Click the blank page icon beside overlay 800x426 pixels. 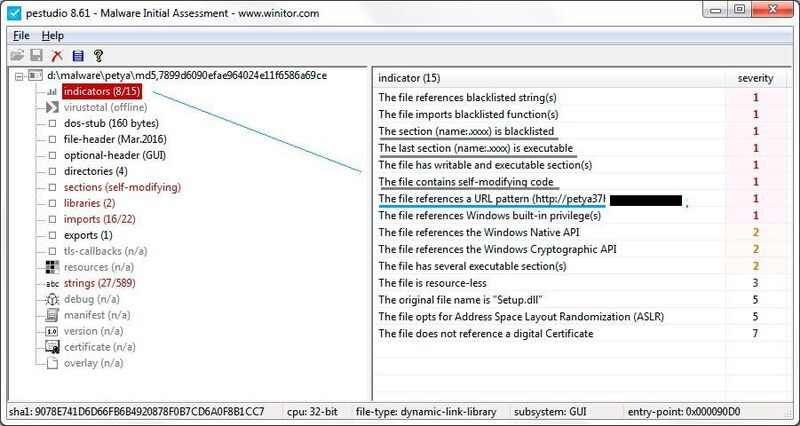pyautogui.click(x=52, y=363)
